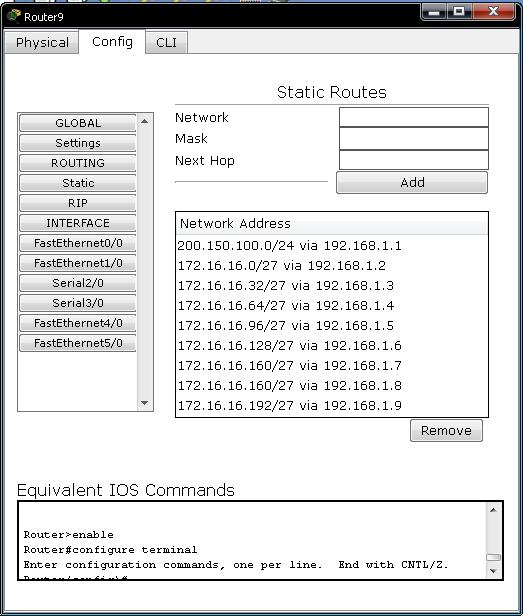Configure Serial3/0 interface
This screenshot has height=616, width=523.
point(78,303)
